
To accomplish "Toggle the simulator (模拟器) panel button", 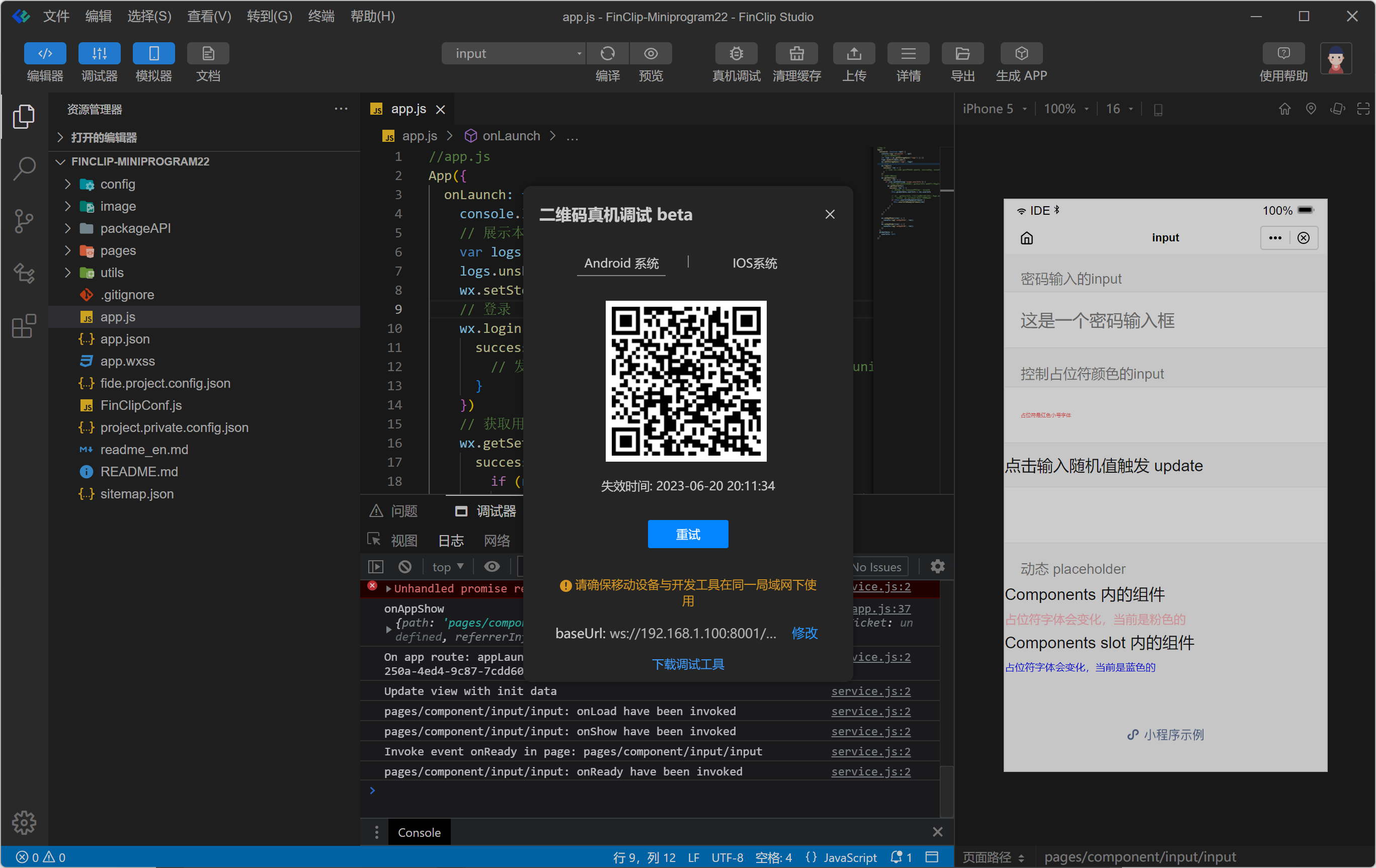I will 153,54.
